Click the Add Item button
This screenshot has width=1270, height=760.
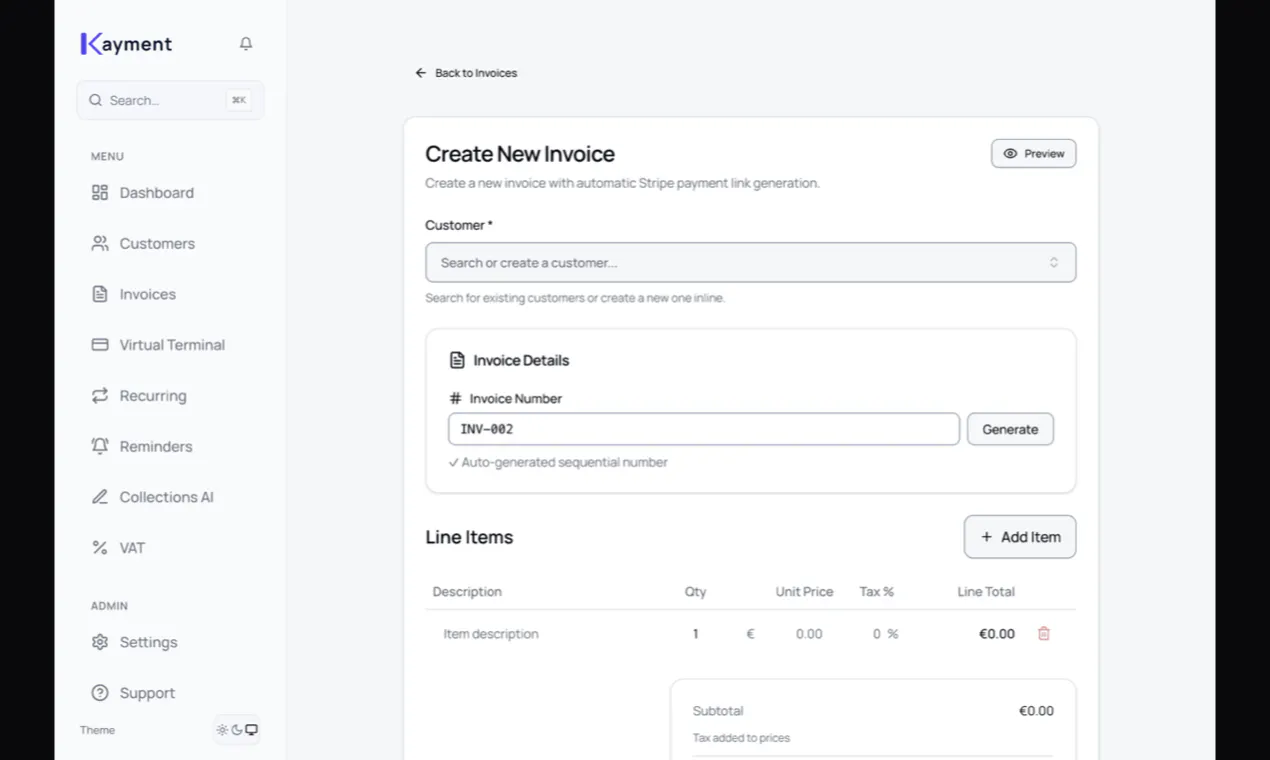[1020, 537]
